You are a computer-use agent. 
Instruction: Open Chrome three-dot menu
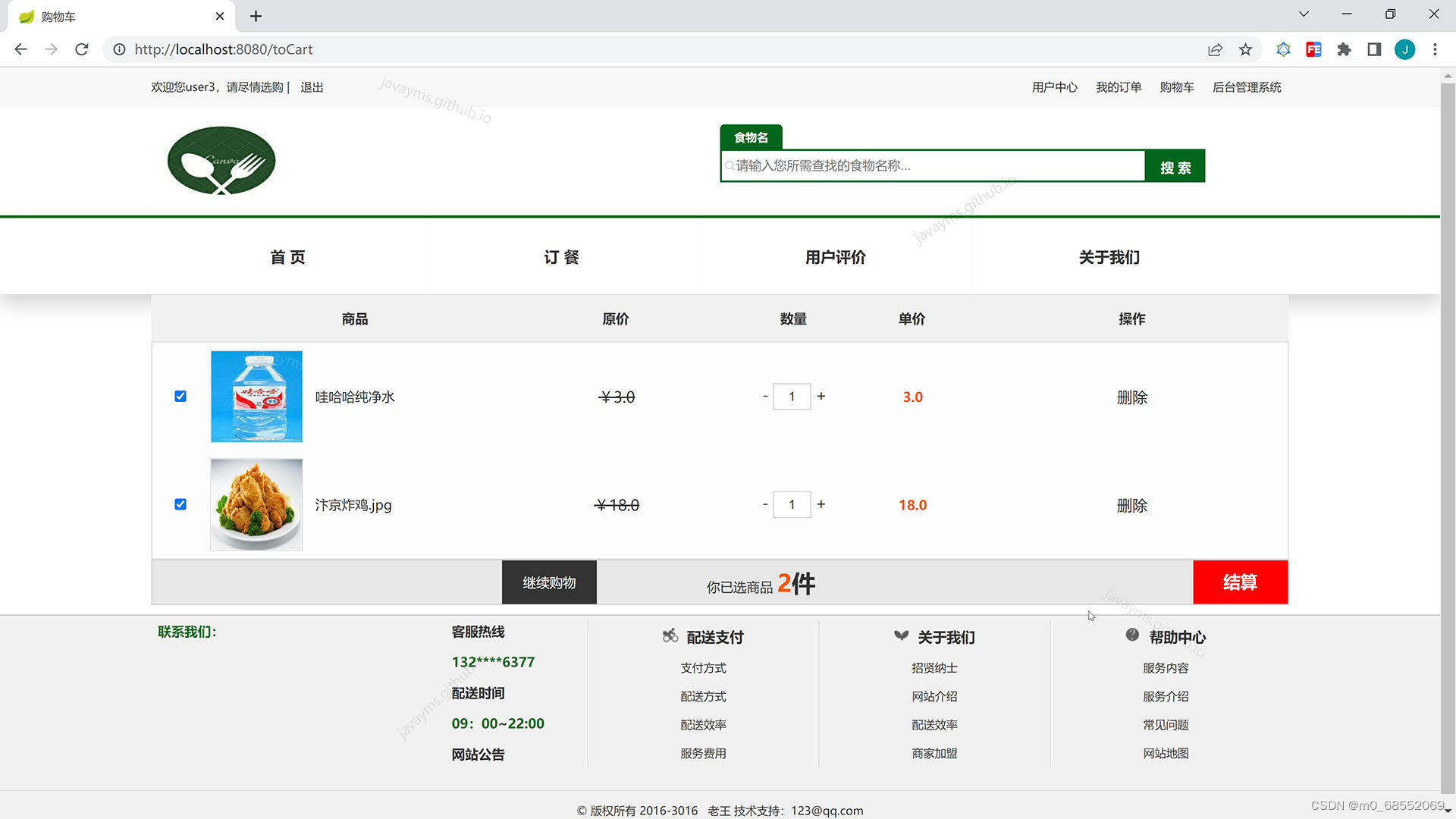pos(1435,49)
